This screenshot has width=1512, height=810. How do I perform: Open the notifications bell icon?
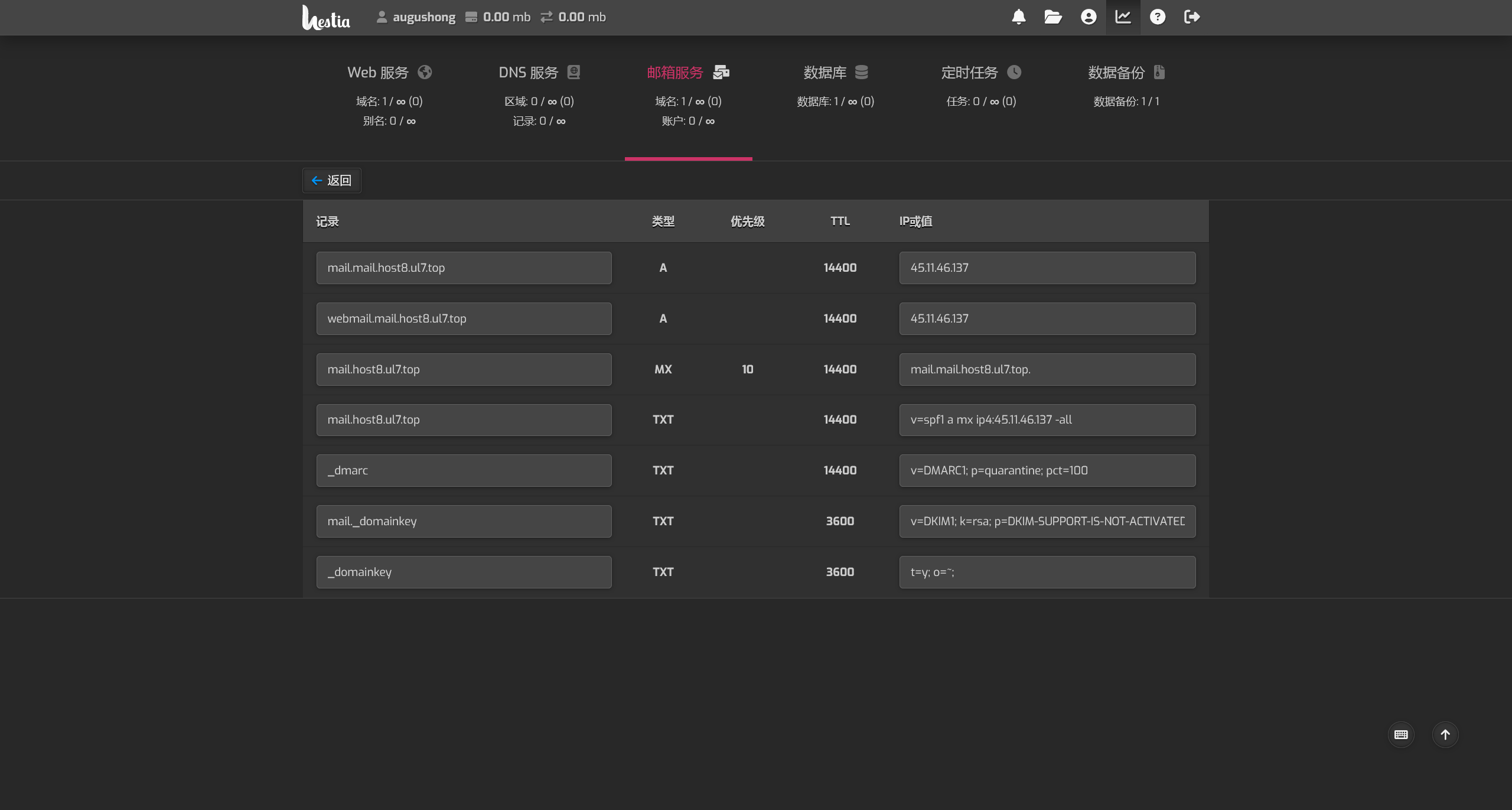[x=1018, y=17]
